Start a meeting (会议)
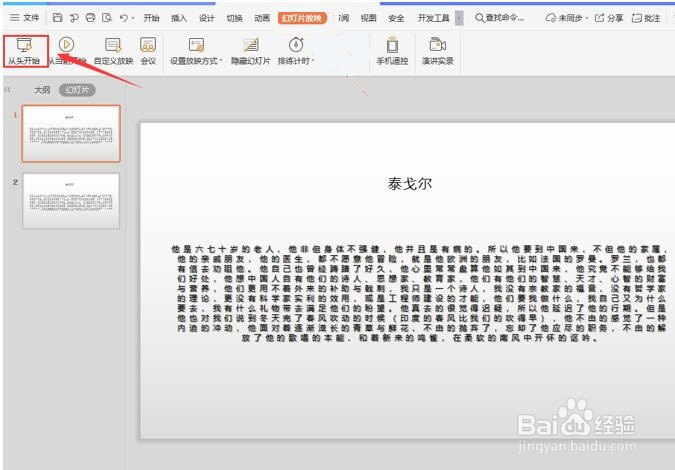Screen dimensions: 675x470 click(148, 51)
